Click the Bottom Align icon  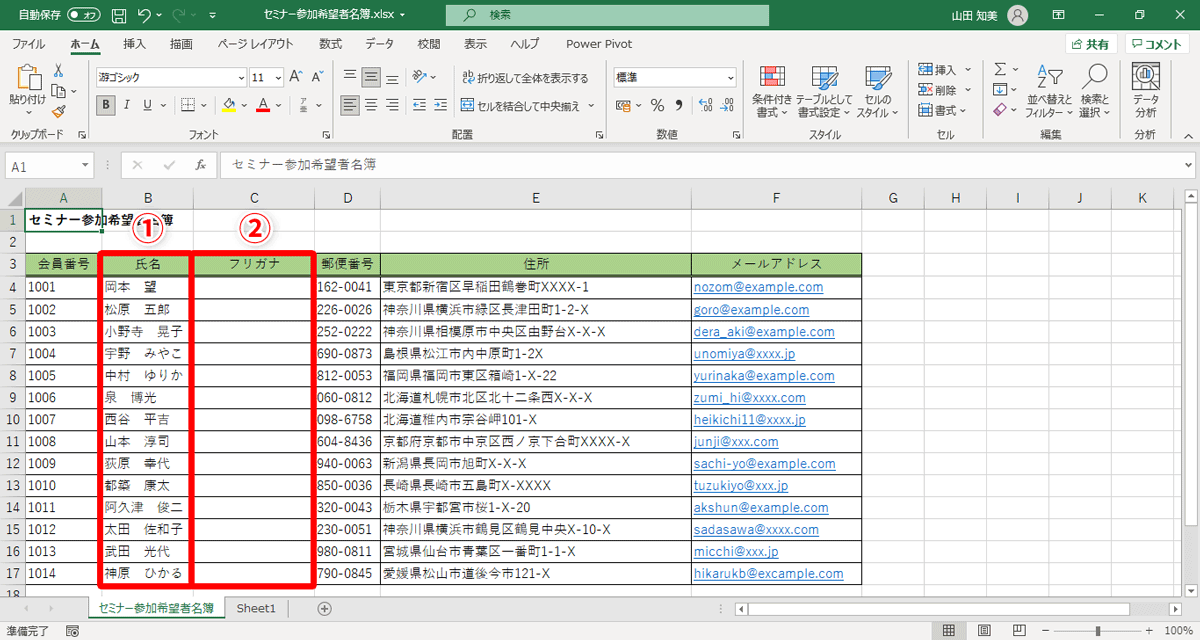(392, 77)
